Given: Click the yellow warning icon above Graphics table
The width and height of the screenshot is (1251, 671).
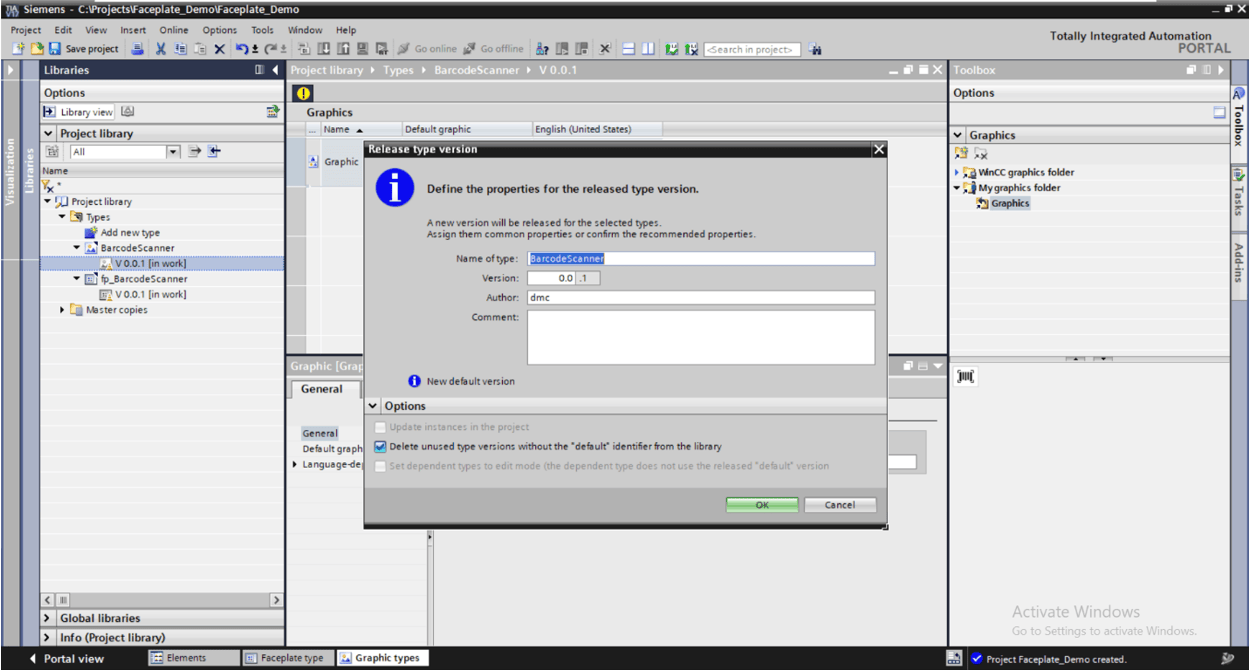Looking at the screenshot, I should (303, 93).
